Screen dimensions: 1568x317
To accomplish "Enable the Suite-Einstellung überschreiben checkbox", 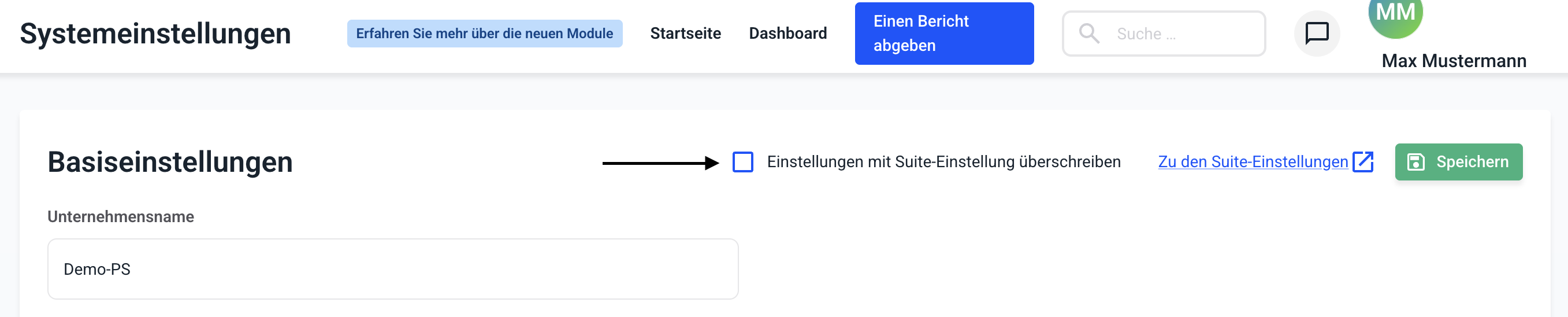I will tap(742, 162).
